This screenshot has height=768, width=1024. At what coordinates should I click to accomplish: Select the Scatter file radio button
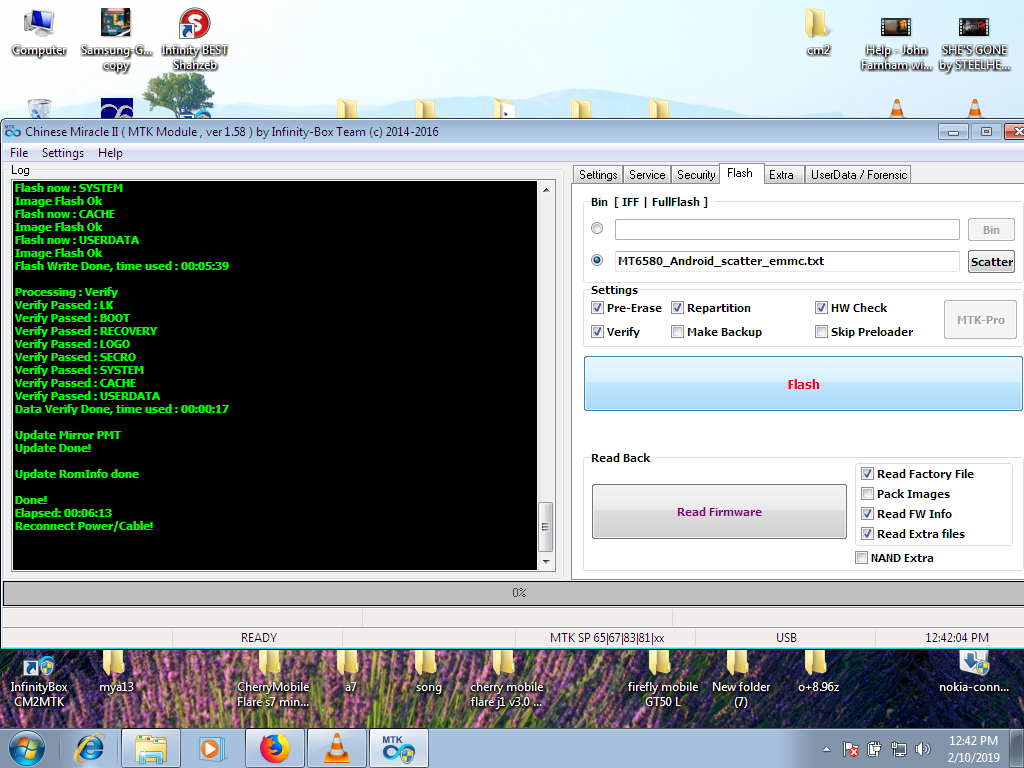(x=597, y=260)
